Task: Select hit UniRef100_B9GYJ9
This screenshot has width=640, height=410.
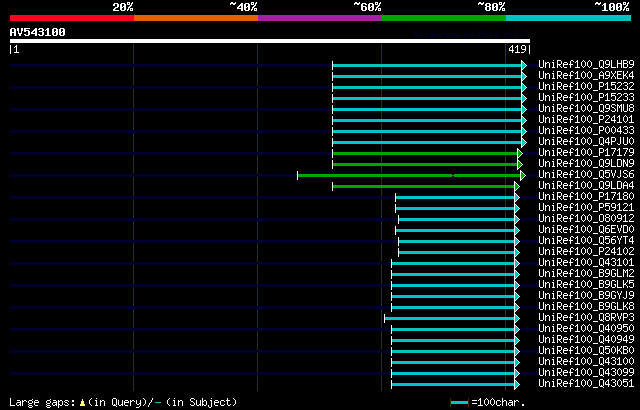Action: [586, 296]
